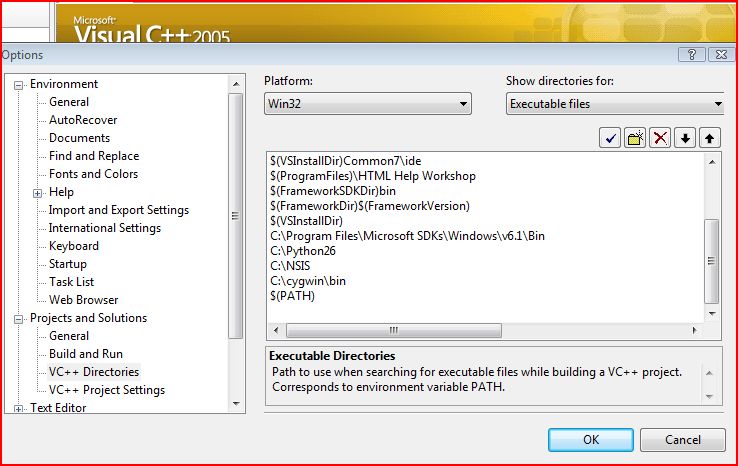Screen dimensions: 738x466
Task: Click the checkmark icon above directory list
Action: pos(610,138)
